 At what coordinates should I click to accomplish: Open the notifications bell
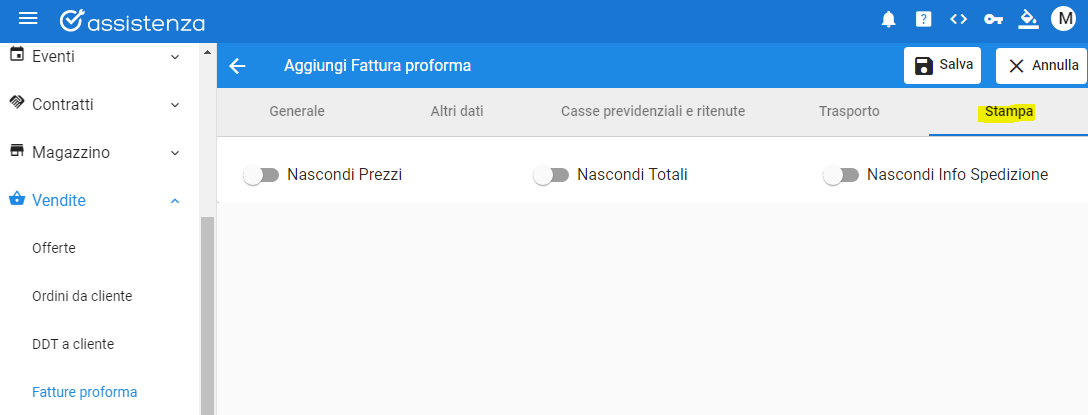tap(888, 19)
